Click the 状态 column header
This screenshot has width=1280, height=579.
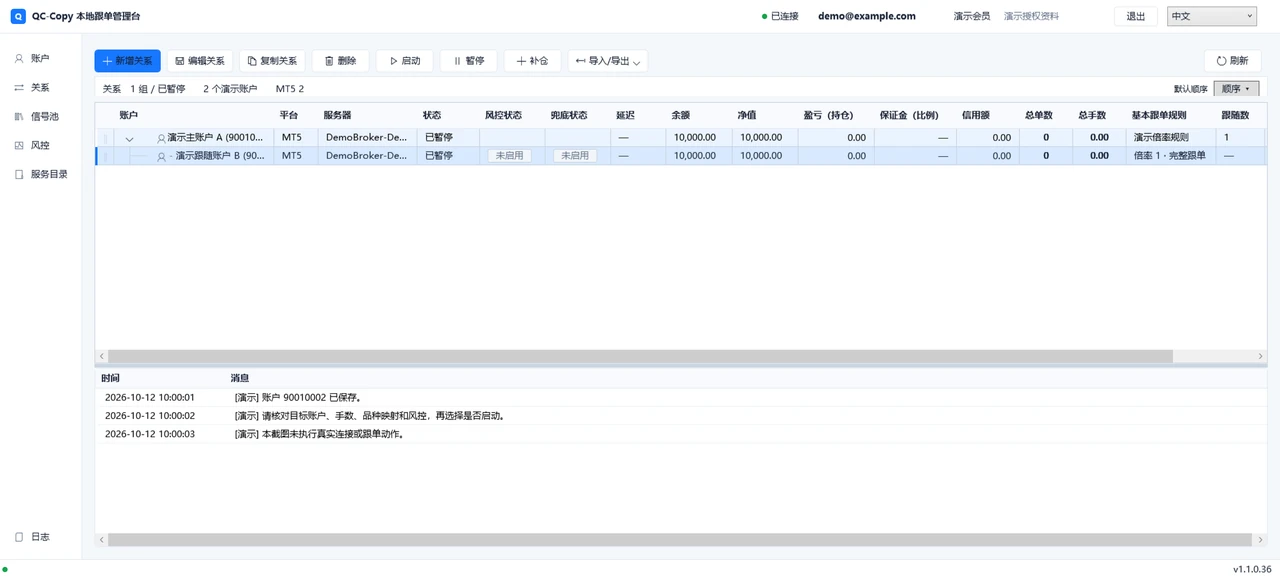coord(432,115)
